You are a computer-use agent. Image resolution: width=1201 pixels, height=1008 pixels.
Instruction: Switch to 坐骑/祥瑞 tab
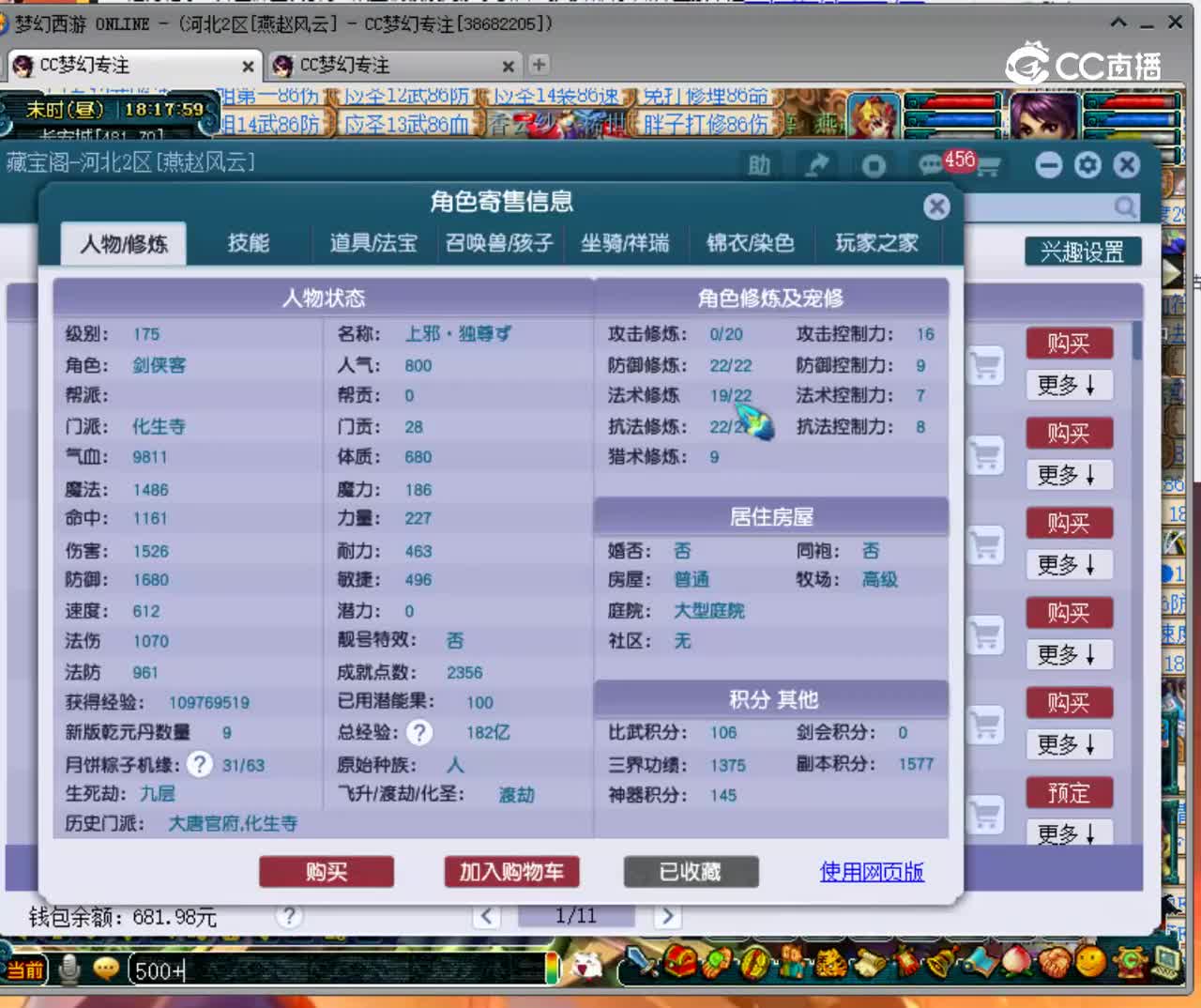point(625,243)
